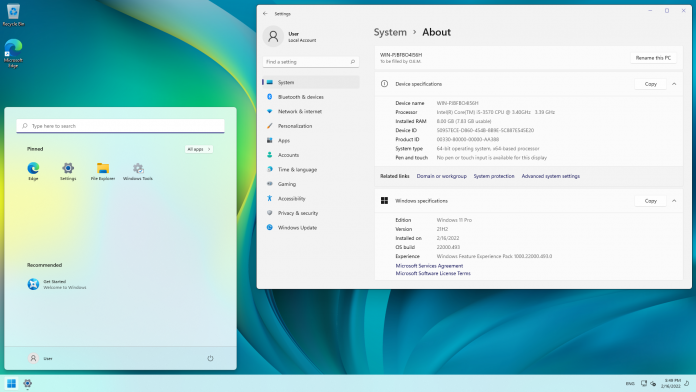Open Accessibility settings category
696x392 pixels.
tap(310, 198)
